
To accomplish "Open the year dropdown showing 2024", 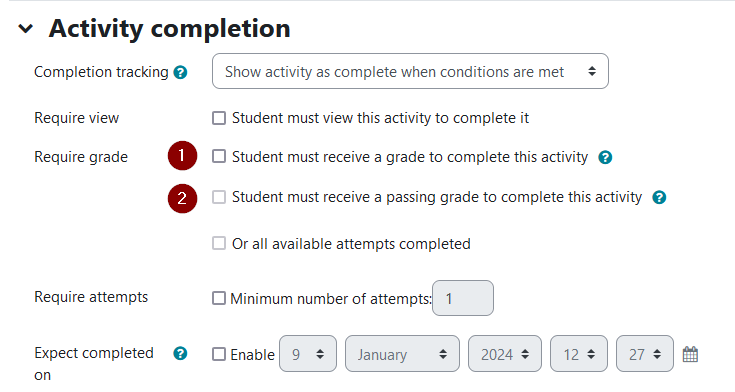I will pos(505,354).
